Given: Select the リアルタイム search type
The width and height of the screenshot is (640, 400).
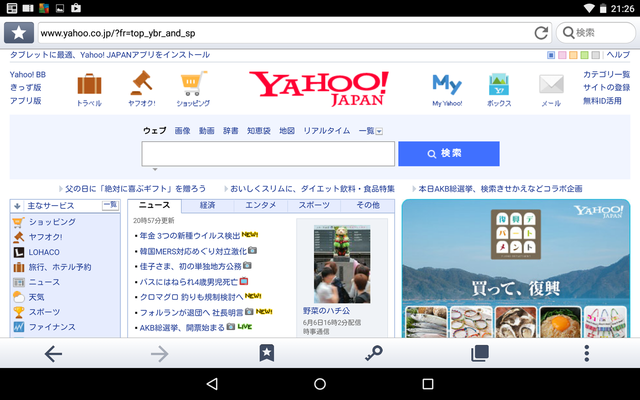Looking at the screenshot, I should [x=327, y=131].
